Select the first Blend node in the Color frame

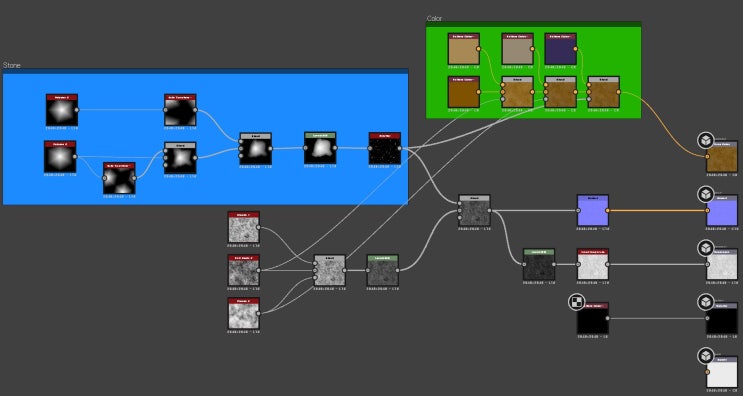(x=518, y=92)
